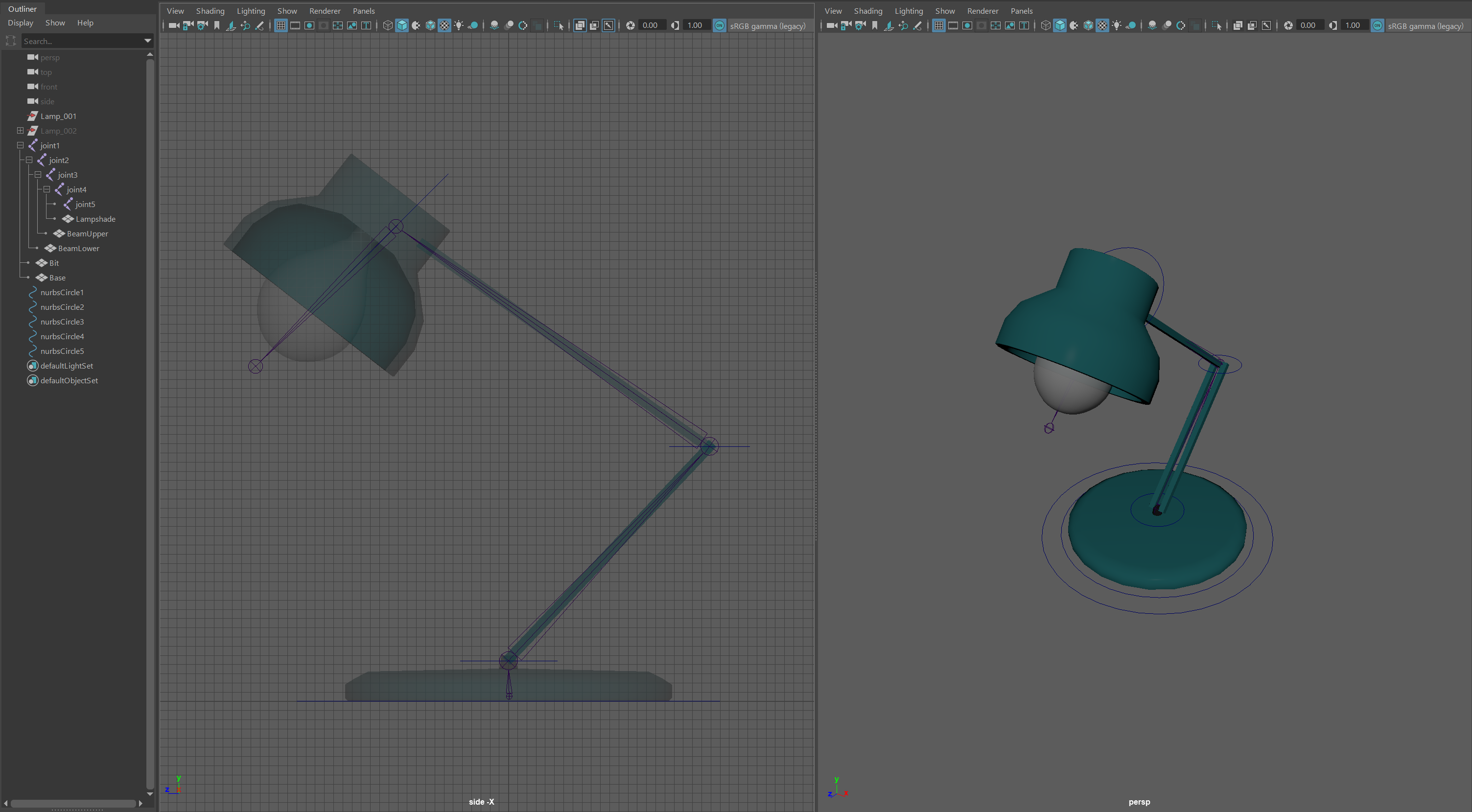Enable Wireframe shading in side viewport
This screenshot has height=812, width=1472.
click(x=388, y=26)
